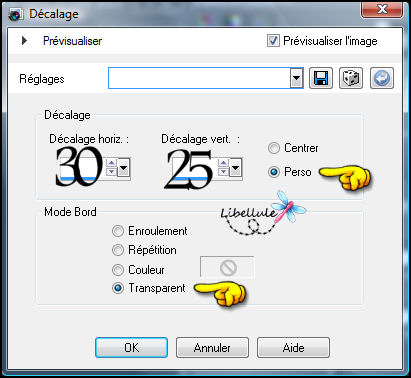
Task: Close the Décalage dialog with X
Action: pyautogui.click(x=382, y=10)
